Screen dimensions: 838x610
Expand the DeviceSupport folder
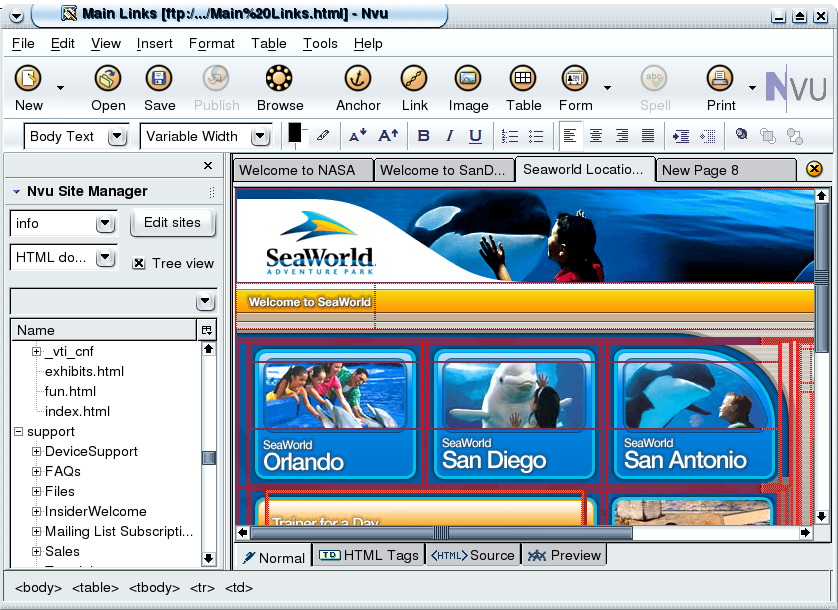(x=36, y=451)
